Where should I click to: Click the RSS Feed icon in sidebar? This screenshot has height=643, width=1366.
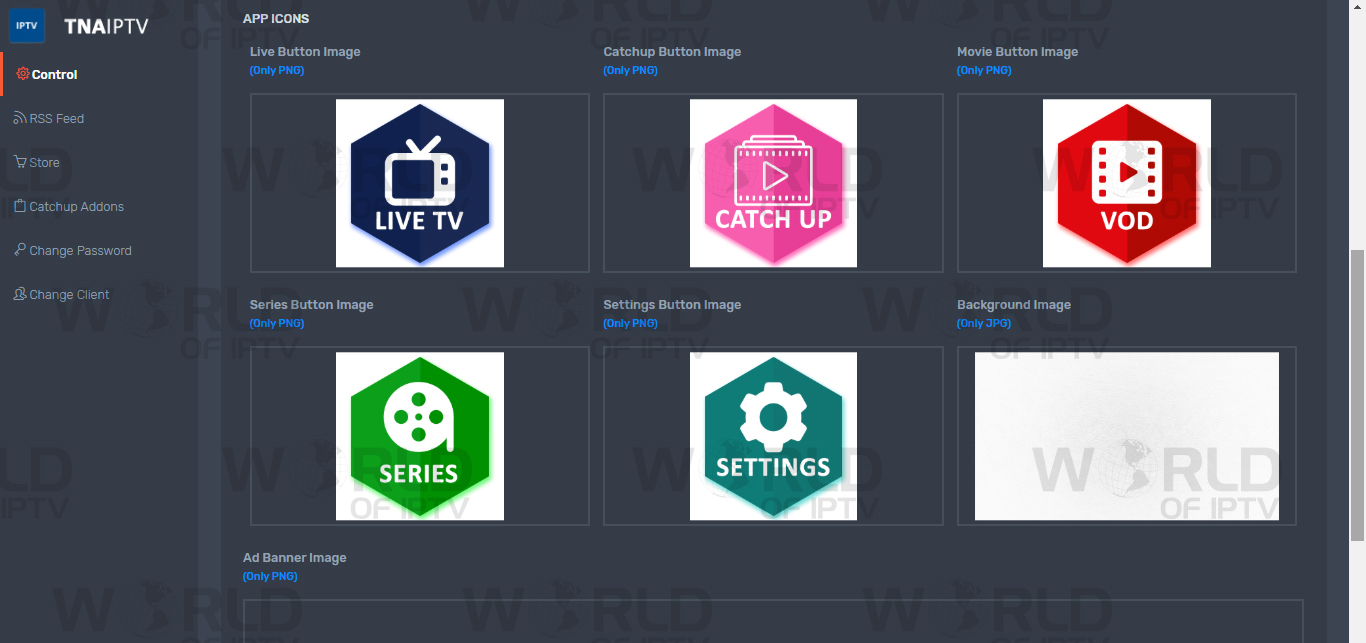click(x=20, y=118)
